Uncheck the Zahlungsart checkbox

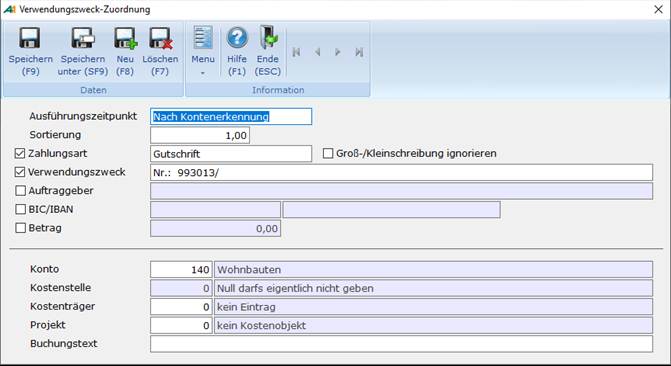20,153
